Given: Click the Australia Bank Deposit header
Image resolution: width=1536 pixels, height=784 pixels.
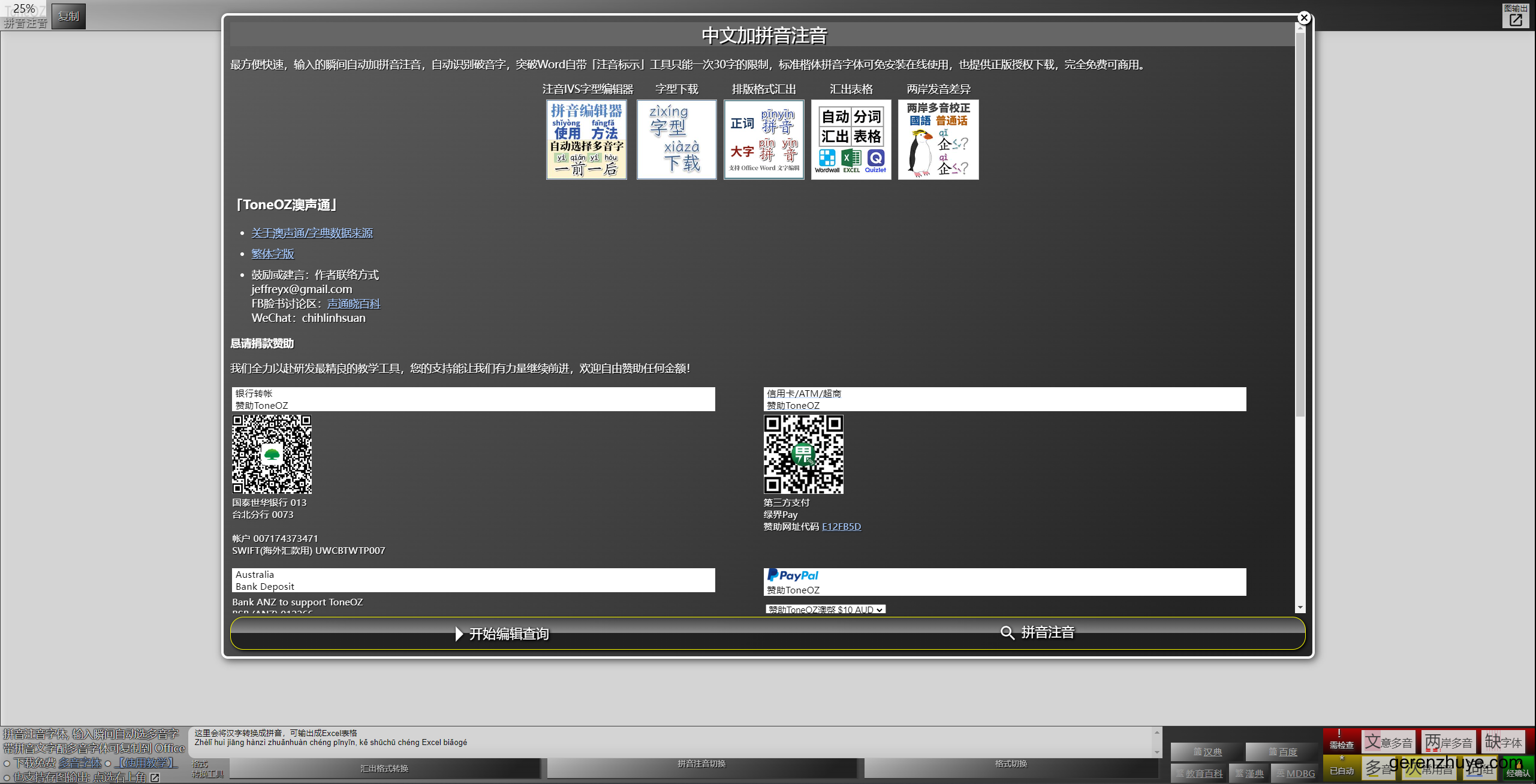Looking at the screenshot, I should [473, 580].
